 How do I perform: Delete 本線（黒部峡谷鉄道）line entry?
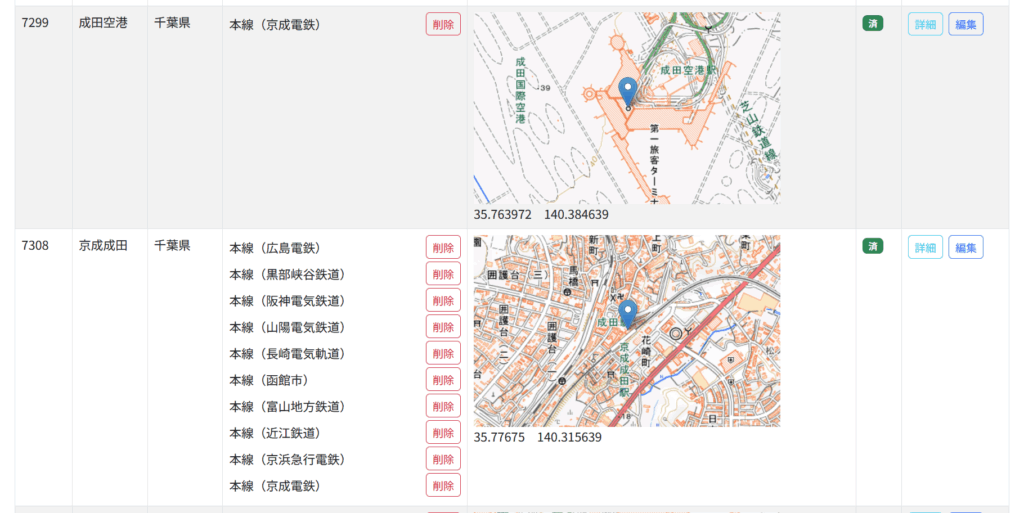coord(443,274)
